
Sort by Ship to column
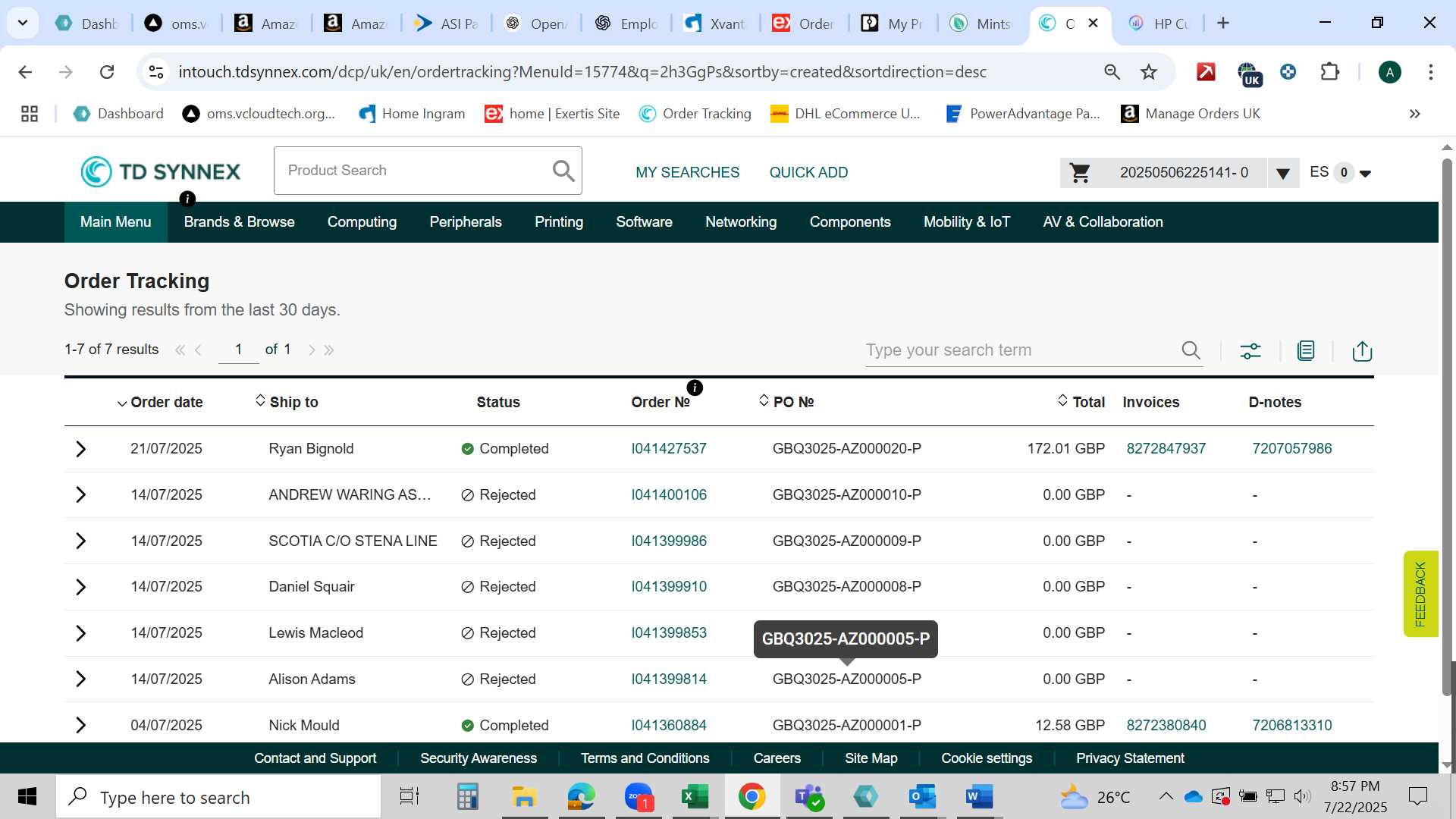pos(287,402)
